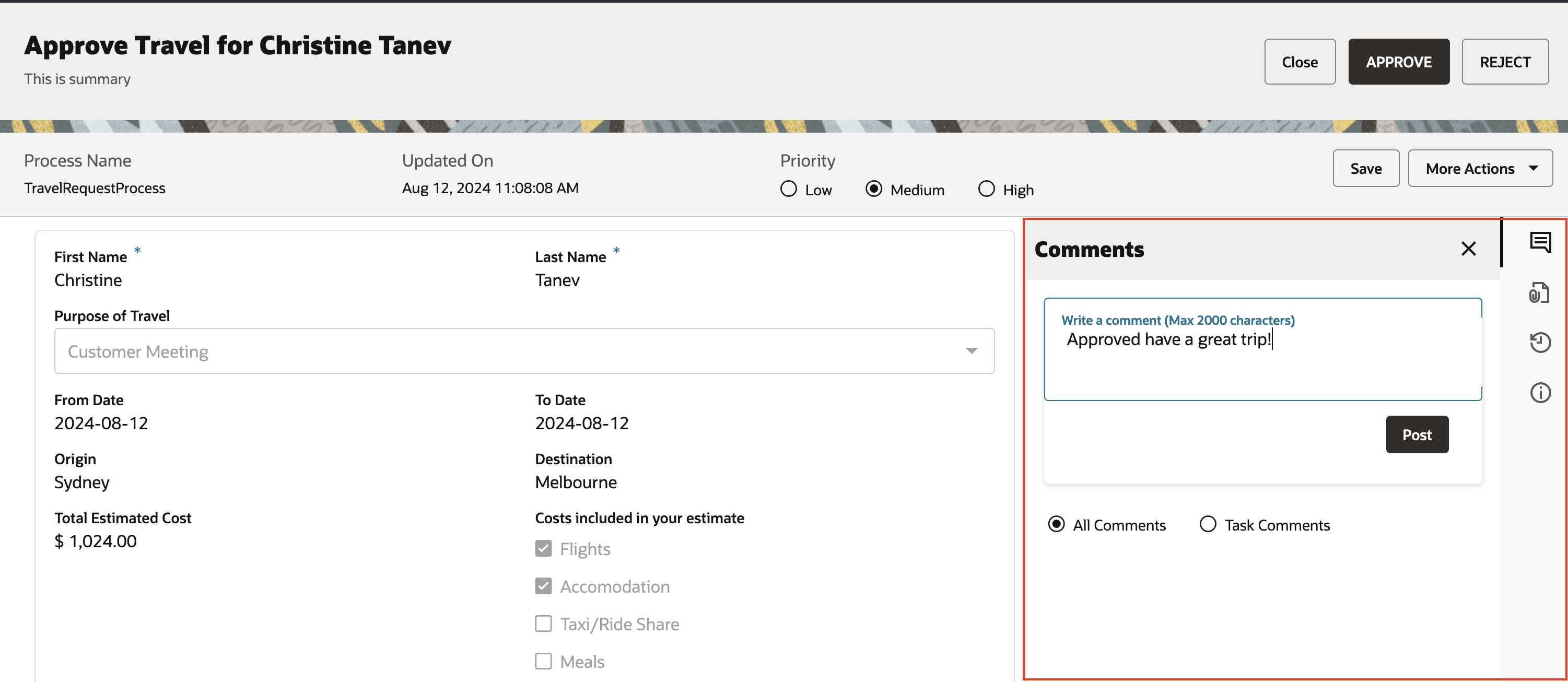Reject the travel request

pos(1505,61)
